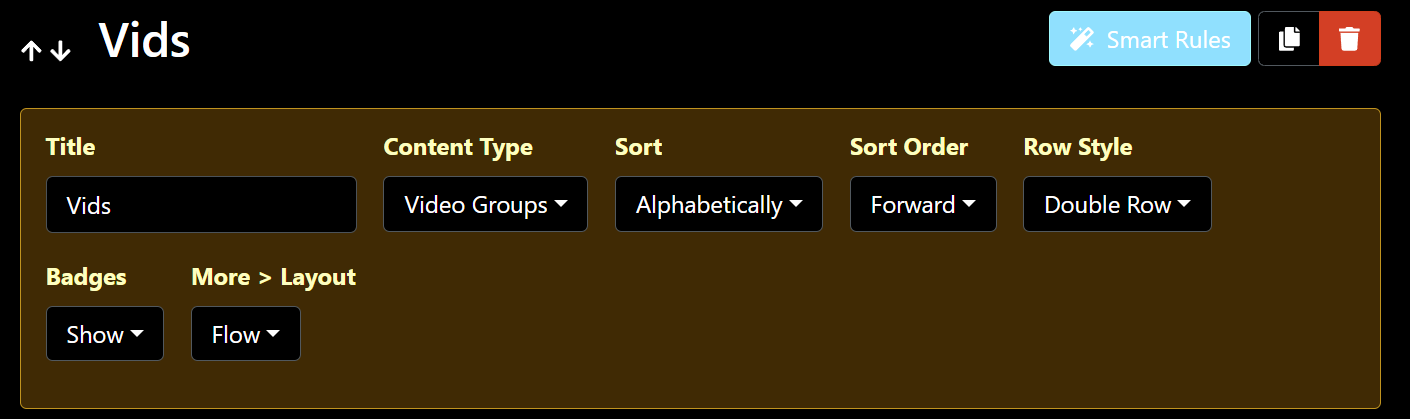
Task: Click the Row Style label
Action: pyautogui.click(x=1077, y=147)
